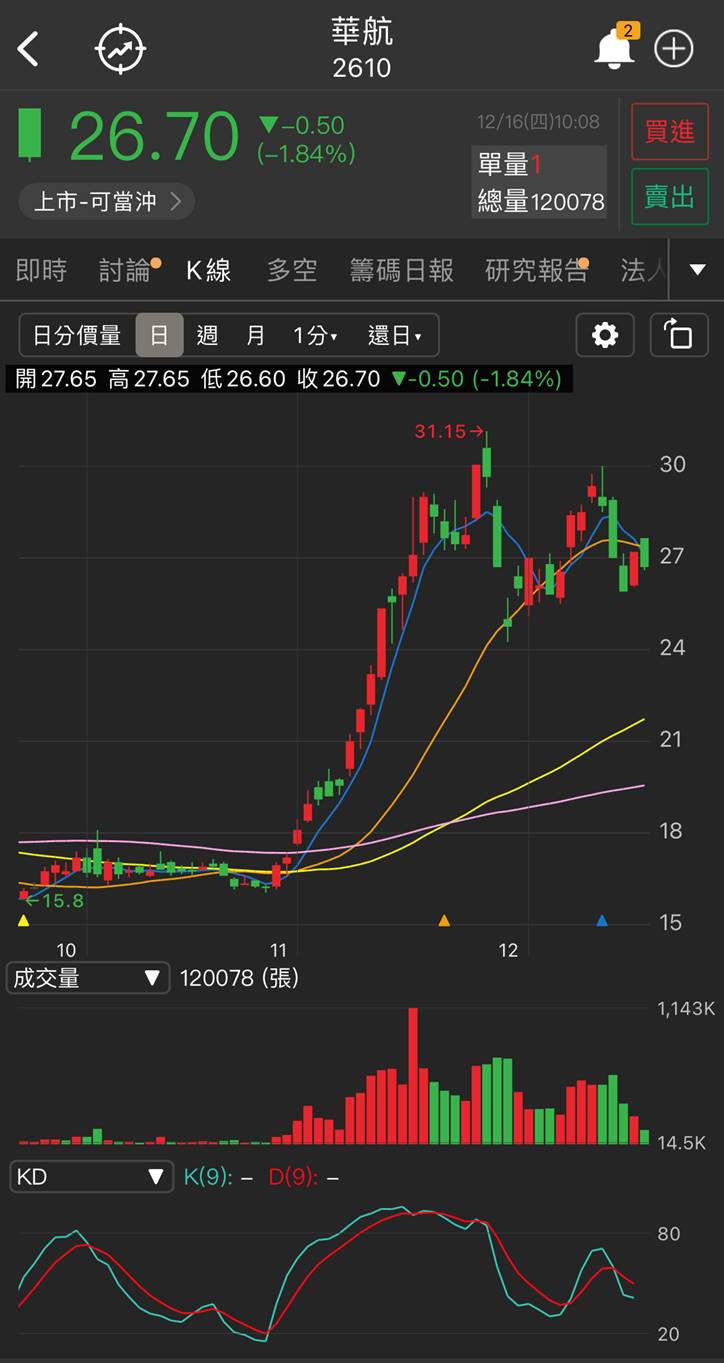Open the 多空 tab
This screenshot has width=724, height=1363.
292,270
